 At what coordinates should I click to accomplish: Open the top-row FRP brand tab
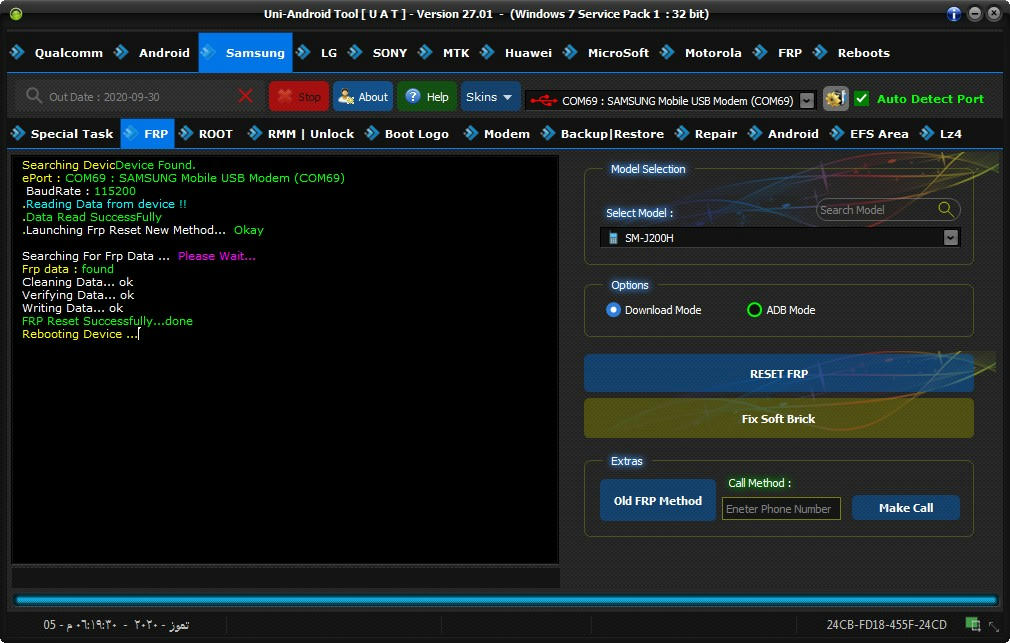pos(779,53)
